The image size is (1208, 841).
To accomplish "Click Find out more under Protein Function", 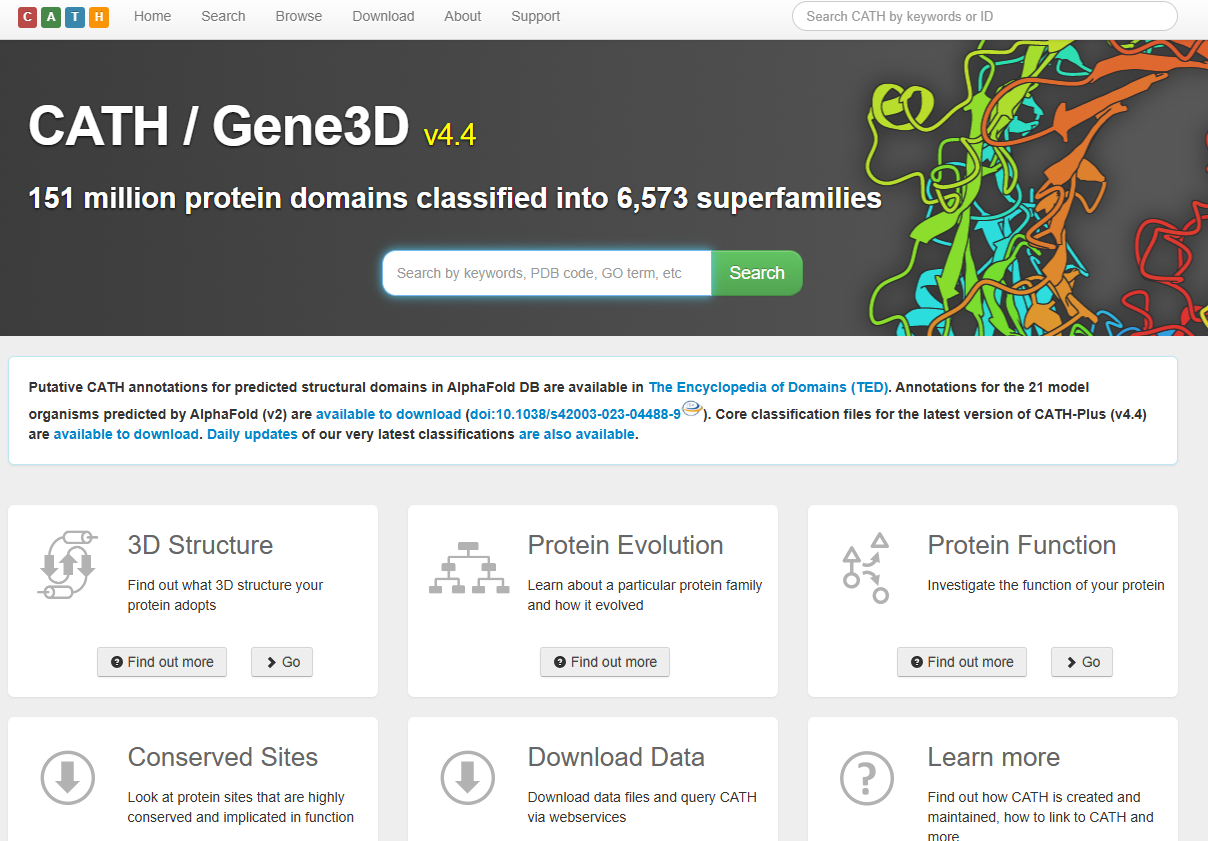I will [962, 662].
